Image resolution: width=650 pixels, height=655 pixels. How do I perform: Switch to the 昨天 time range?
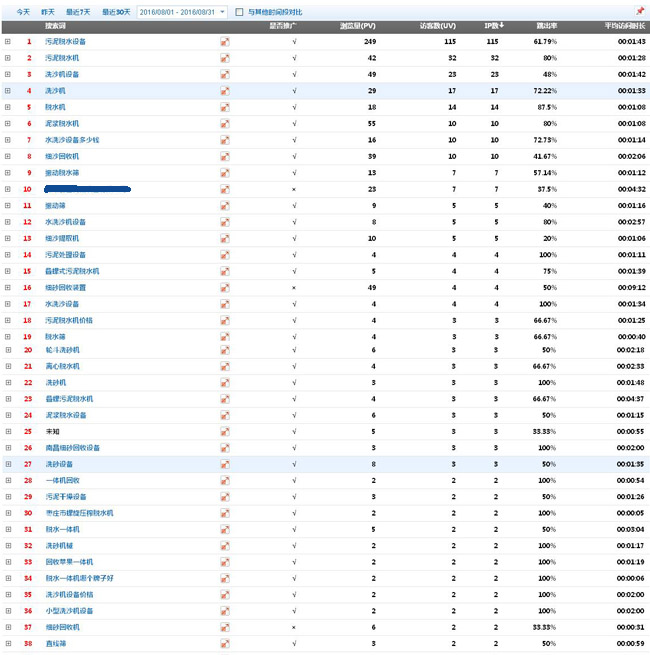48,11
